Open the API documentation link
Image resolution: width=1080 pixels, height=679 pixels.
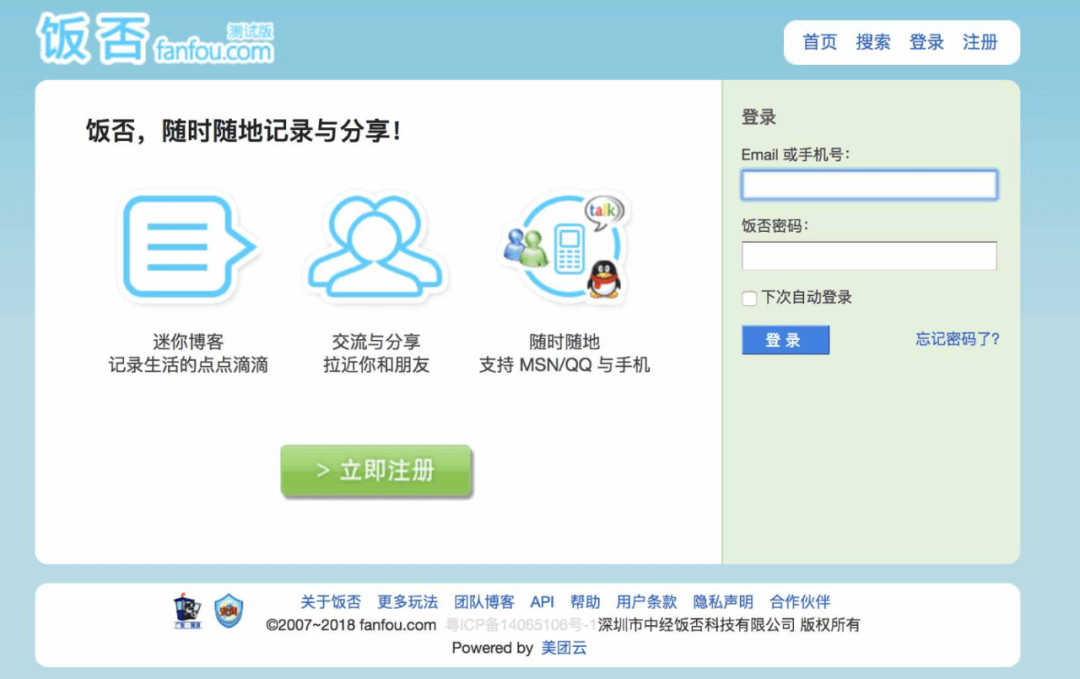[x=542, y=601]
